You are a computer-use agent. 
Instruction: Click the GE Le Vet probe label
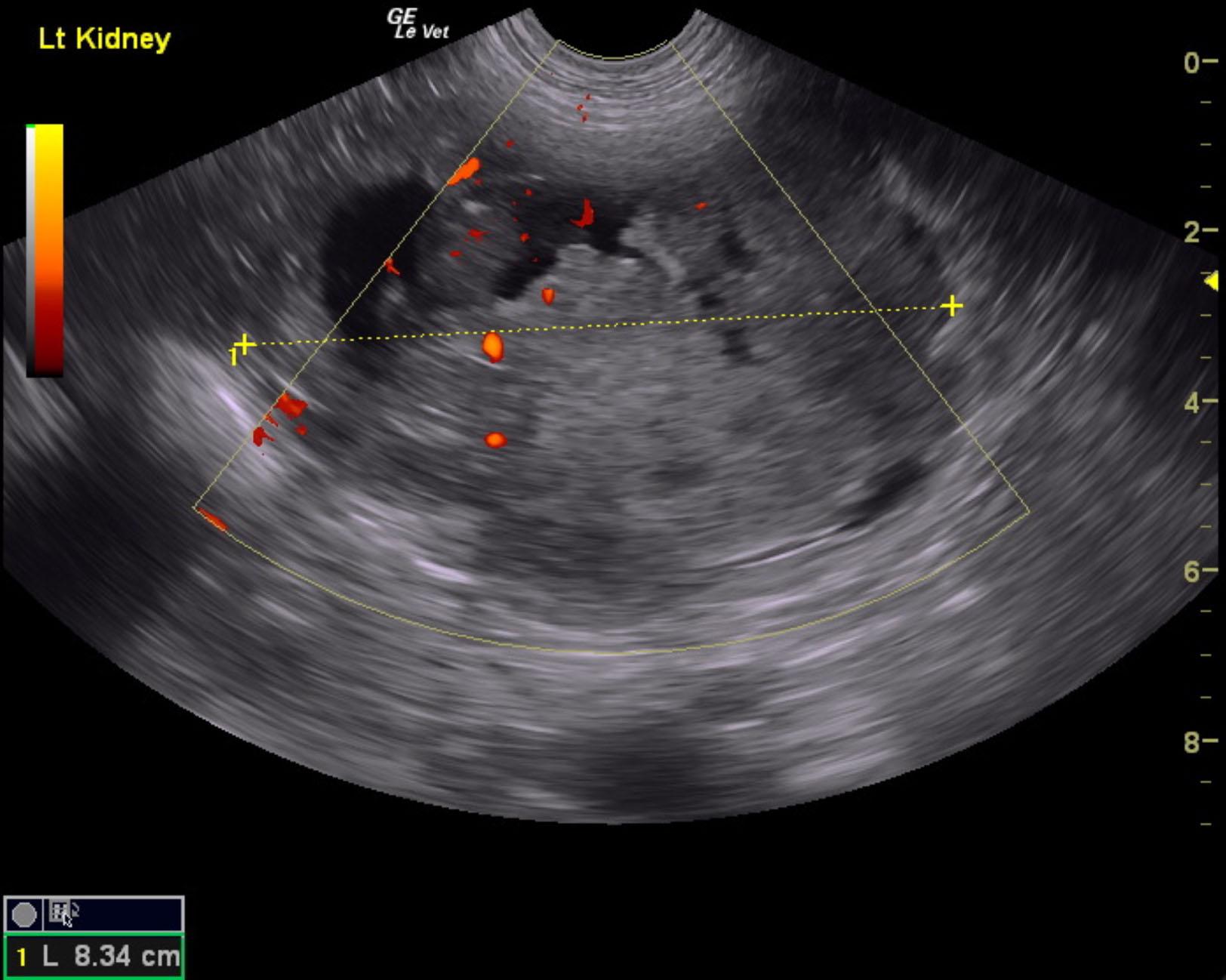(x=417, y=24)
